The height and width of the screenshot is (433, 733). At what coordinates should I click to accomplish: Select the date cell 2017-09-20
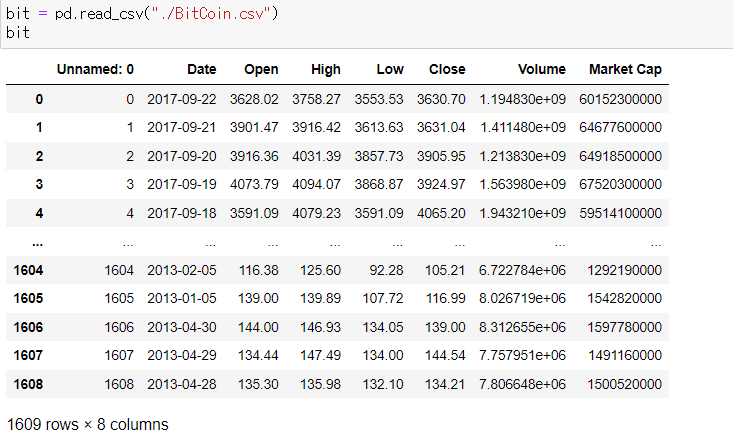(x=182, y=156)
